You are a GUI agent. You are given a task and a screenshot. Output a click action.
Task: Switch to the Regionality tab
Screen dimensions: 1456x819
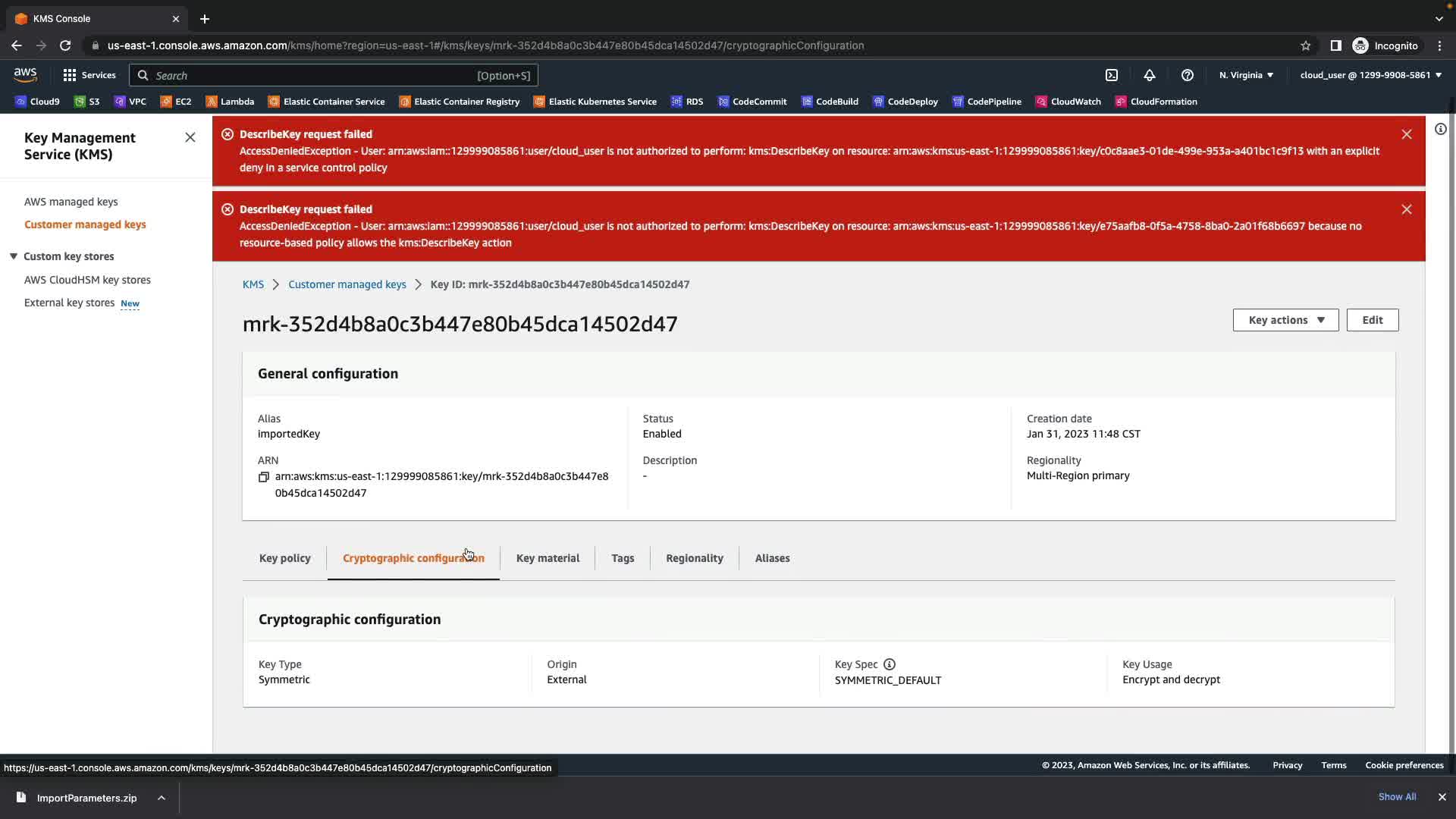(x=694, y=558)
